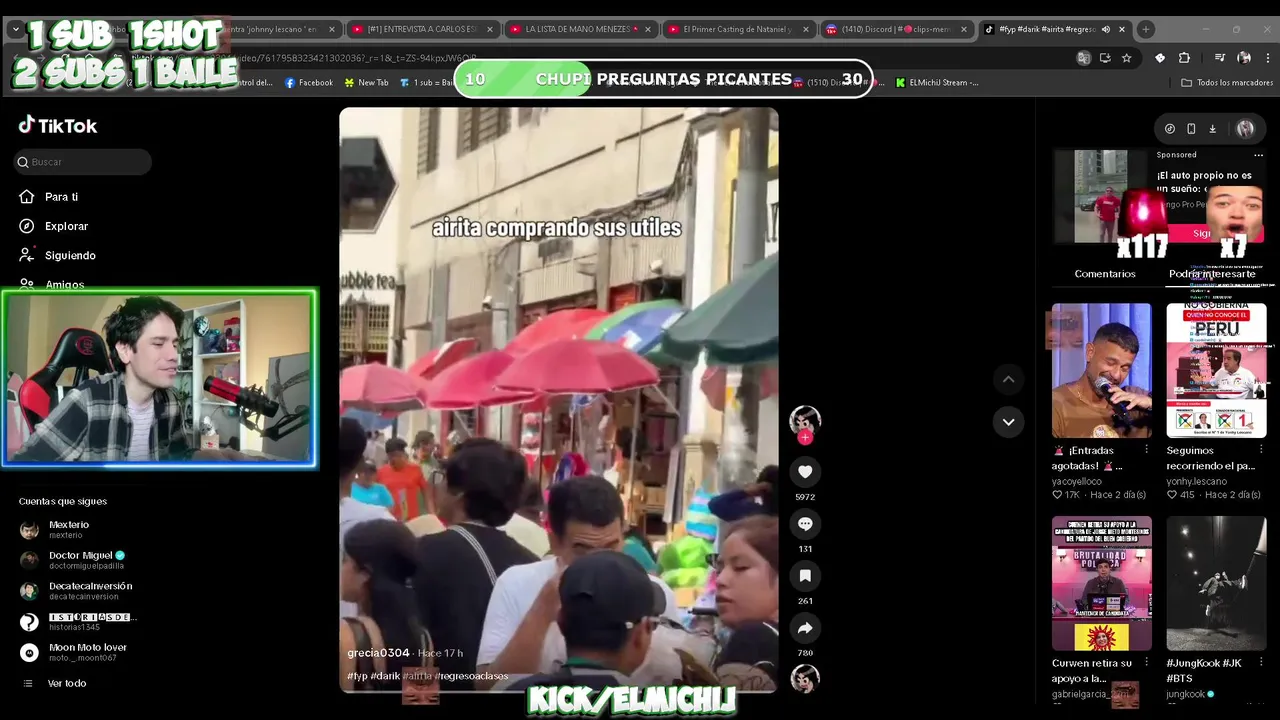Click the #fyp hashtag

tap(356, 676)
